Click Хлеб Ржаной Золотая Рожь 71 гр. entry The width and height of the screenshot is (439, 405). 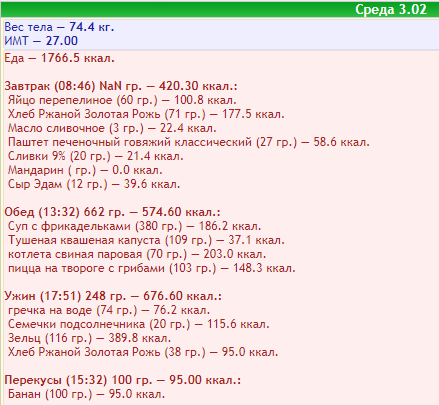point(146,114)
